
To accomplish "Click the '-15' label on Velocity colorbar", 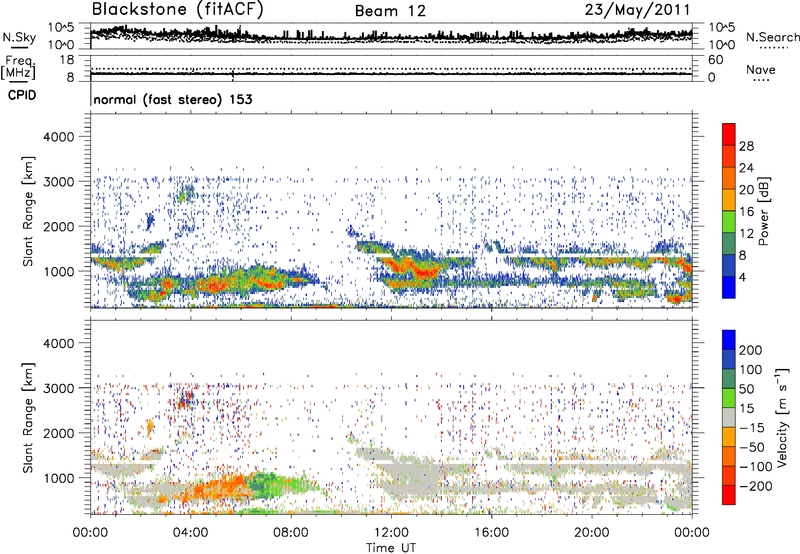I will pos(752,428).
